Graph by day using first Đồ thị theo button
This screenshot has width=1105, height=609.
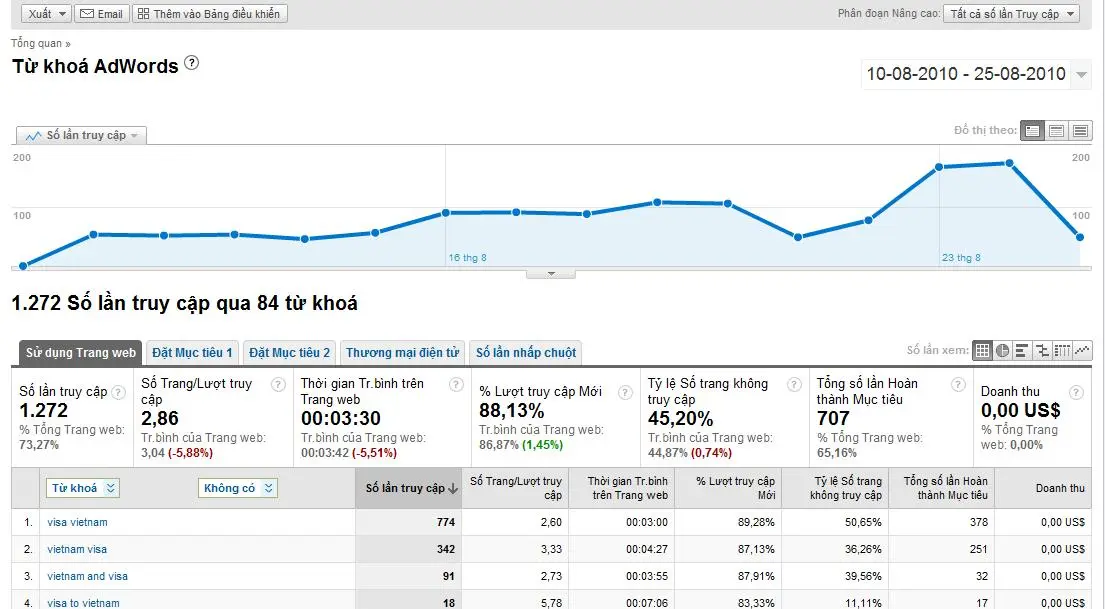[x=1033, y=131]
